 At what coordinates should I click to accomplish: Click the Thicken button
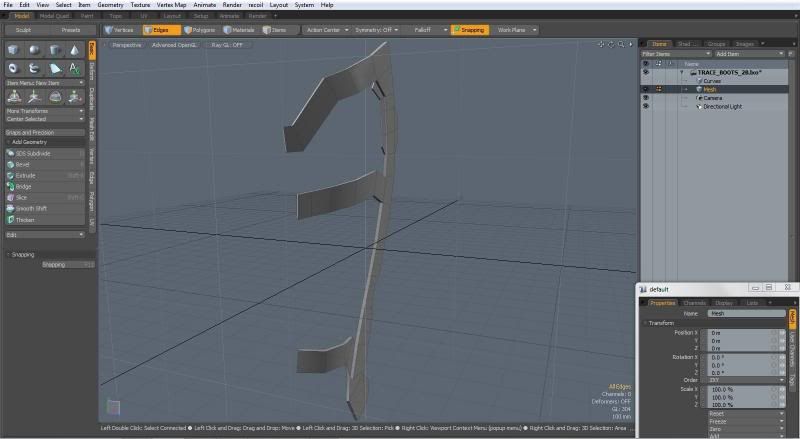click(x=25, y=219)
